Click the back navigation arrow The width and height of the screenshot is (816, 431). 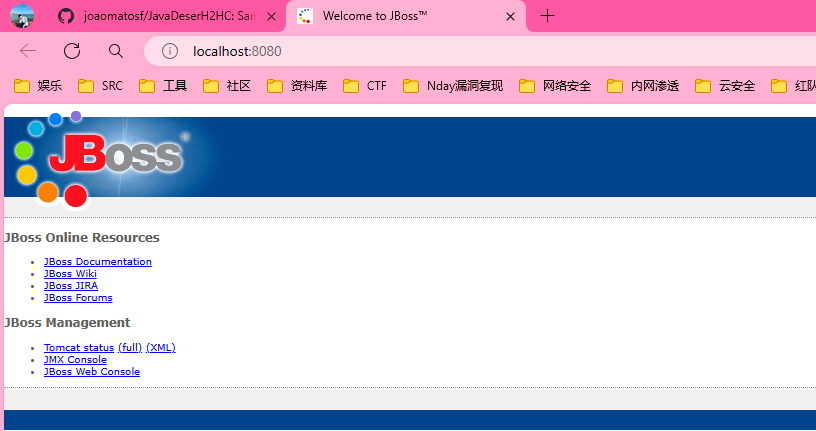pos(28,51)
